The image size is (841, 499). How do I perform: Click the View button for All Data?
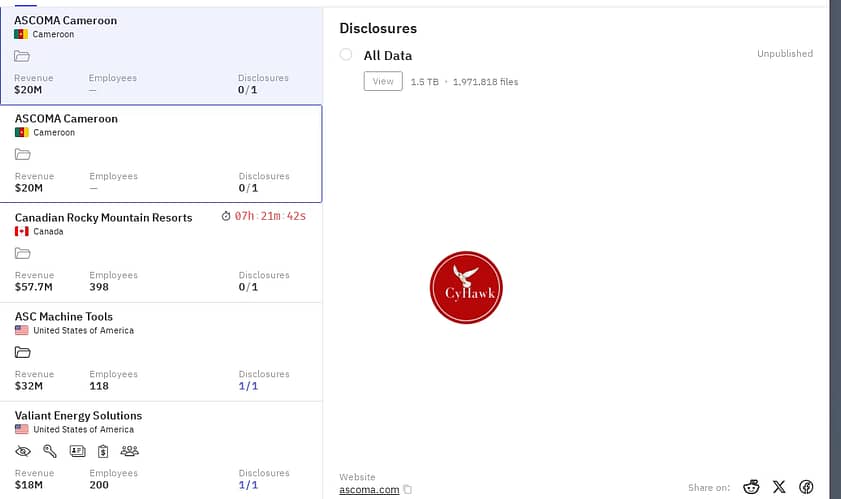pos(383,81)
